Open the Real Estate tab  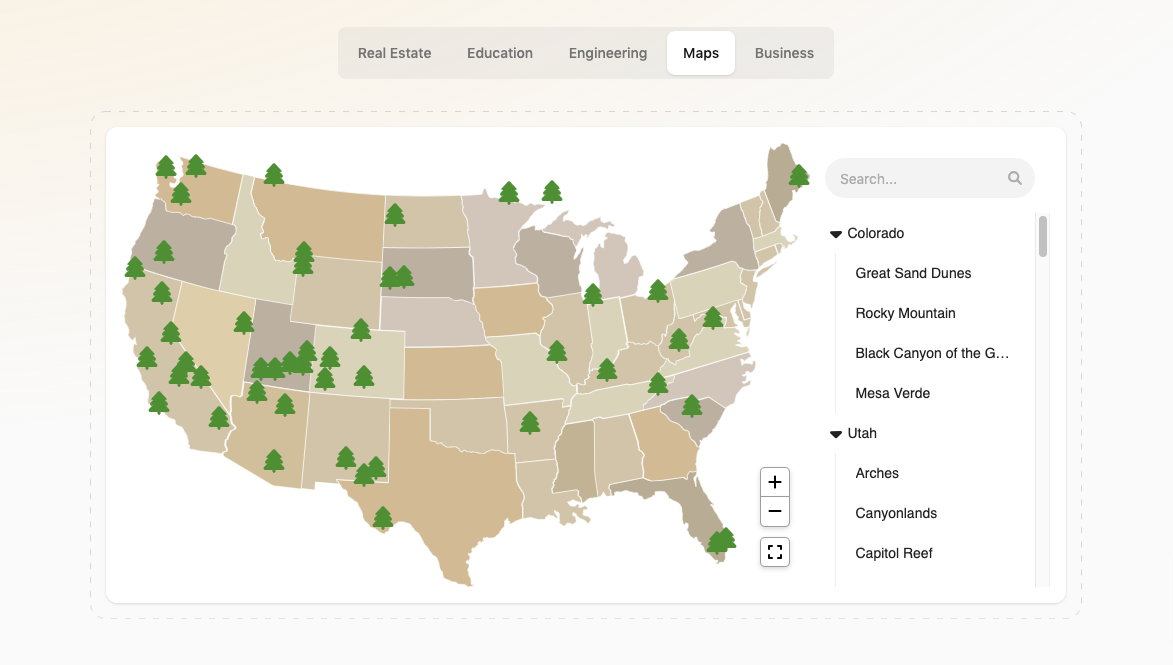click(394, 53)
